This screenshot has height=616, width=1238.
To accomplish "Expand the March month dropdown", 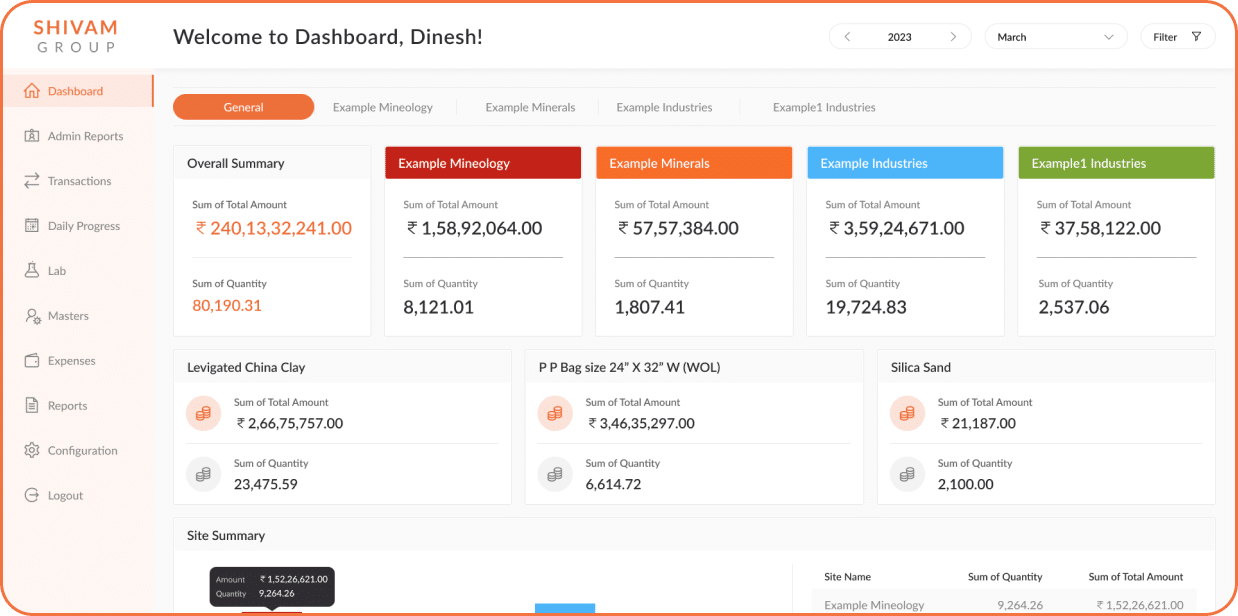I will [1055, 37].
